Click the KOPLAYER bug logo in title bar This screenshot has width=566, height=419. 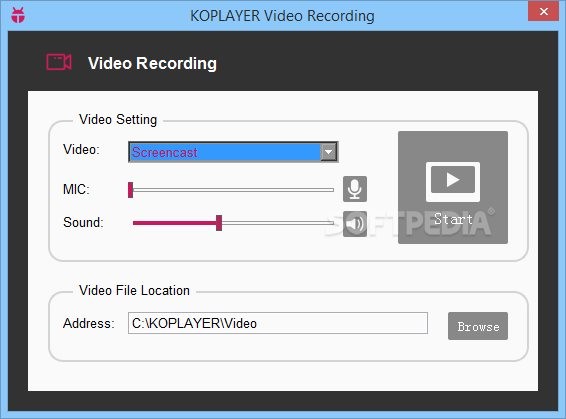coord(18,15)
